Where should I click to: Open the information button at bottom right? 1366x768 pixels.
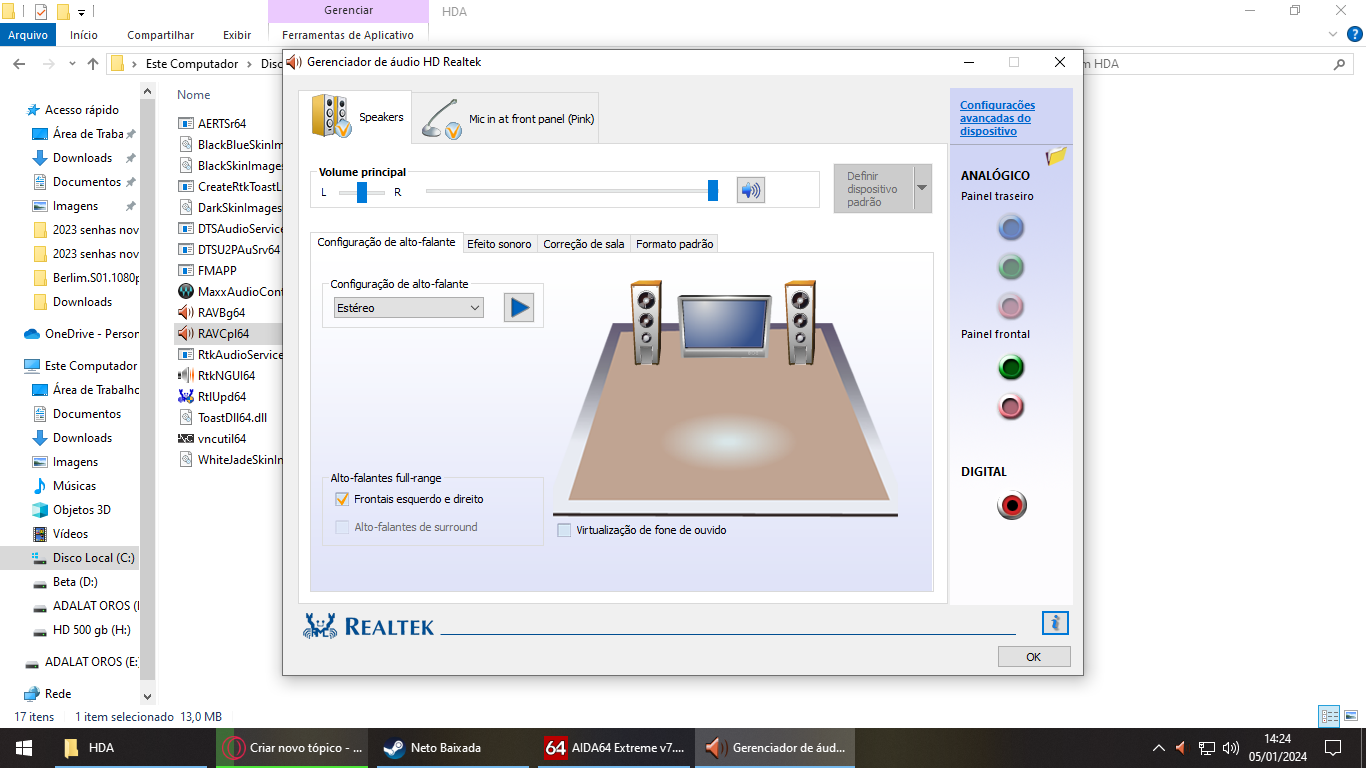coord(1055,623)
